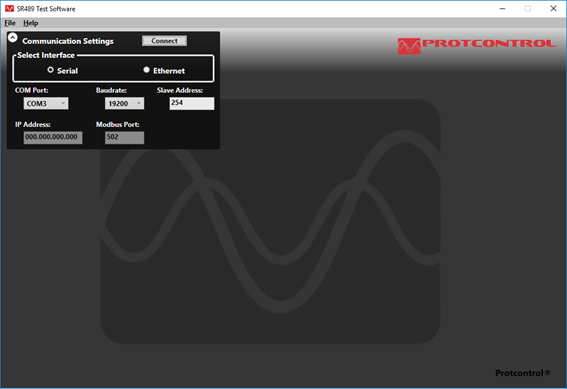Click the Select Interface group label
The height and width of the screenshot is (389, 567).
46,55
